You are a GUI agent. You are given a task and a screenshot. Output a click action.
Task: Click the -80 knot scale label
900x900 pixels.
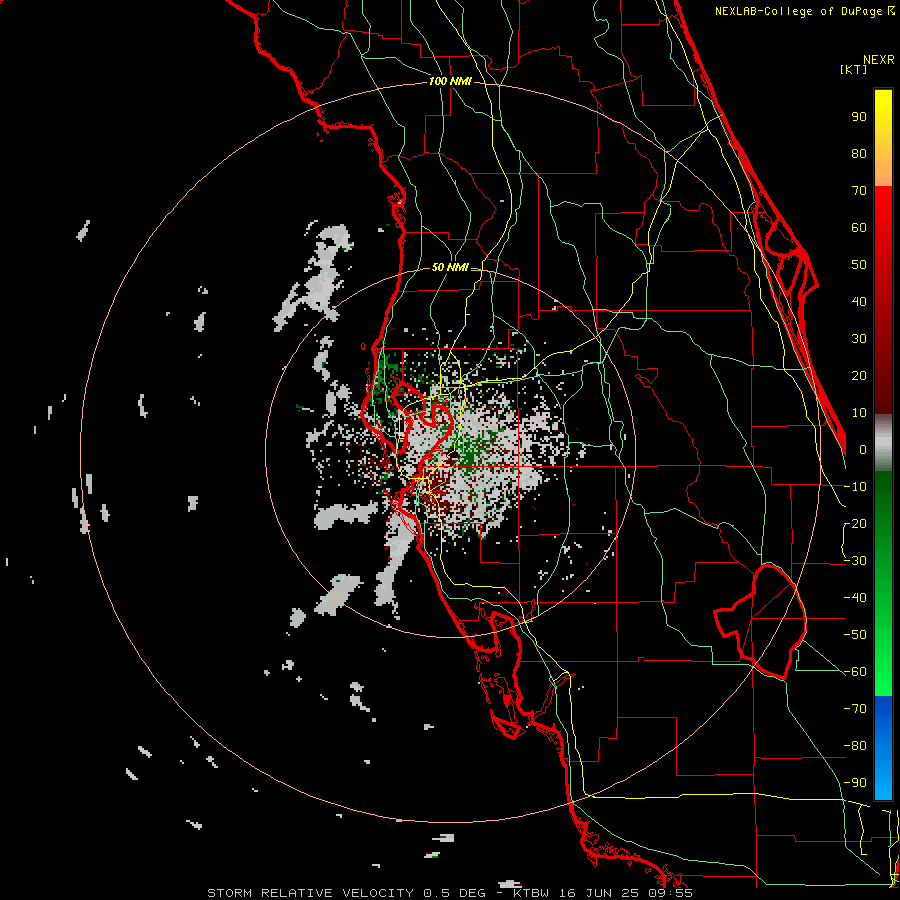[855, 746]
